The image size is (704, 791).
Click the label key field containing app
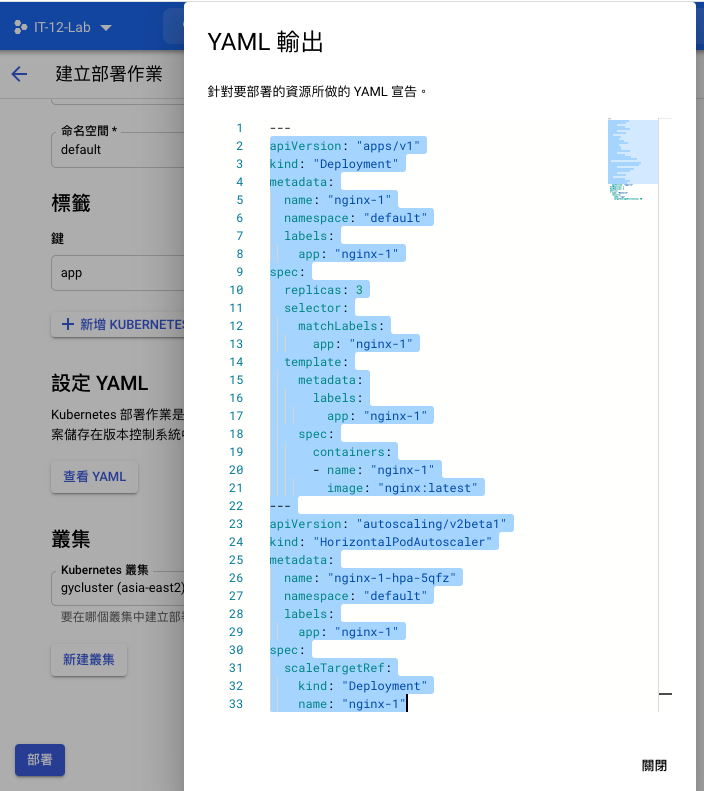118,273
